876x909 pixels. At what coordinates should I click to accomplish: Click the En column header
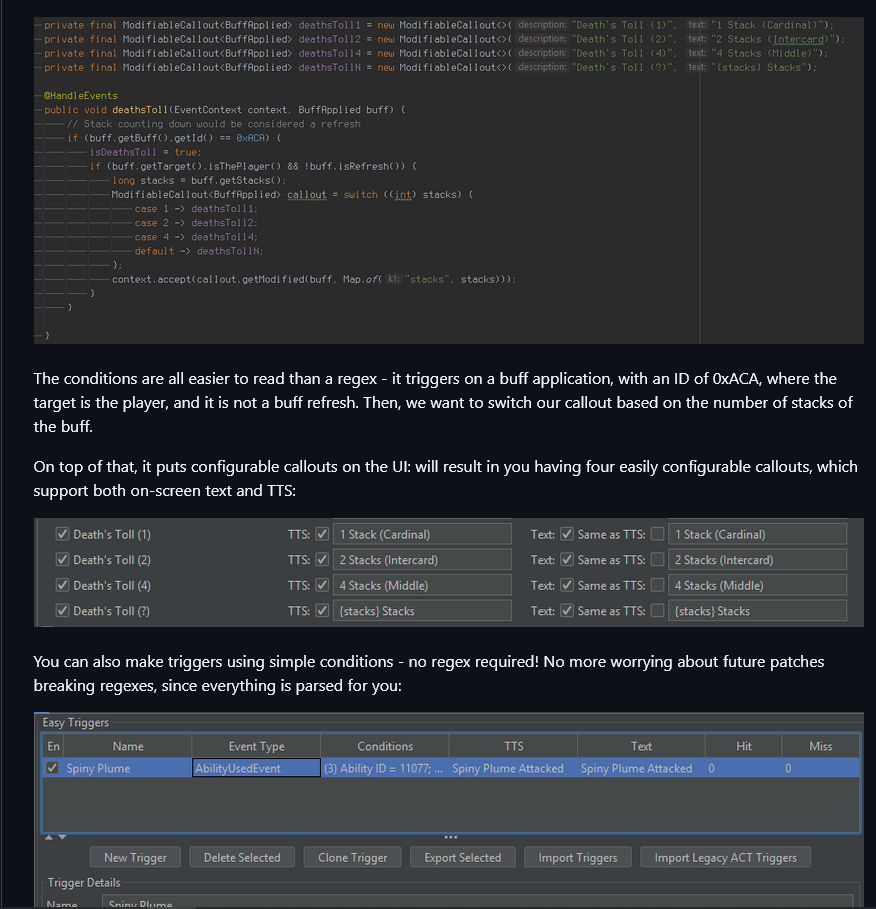tap(53, 746)
